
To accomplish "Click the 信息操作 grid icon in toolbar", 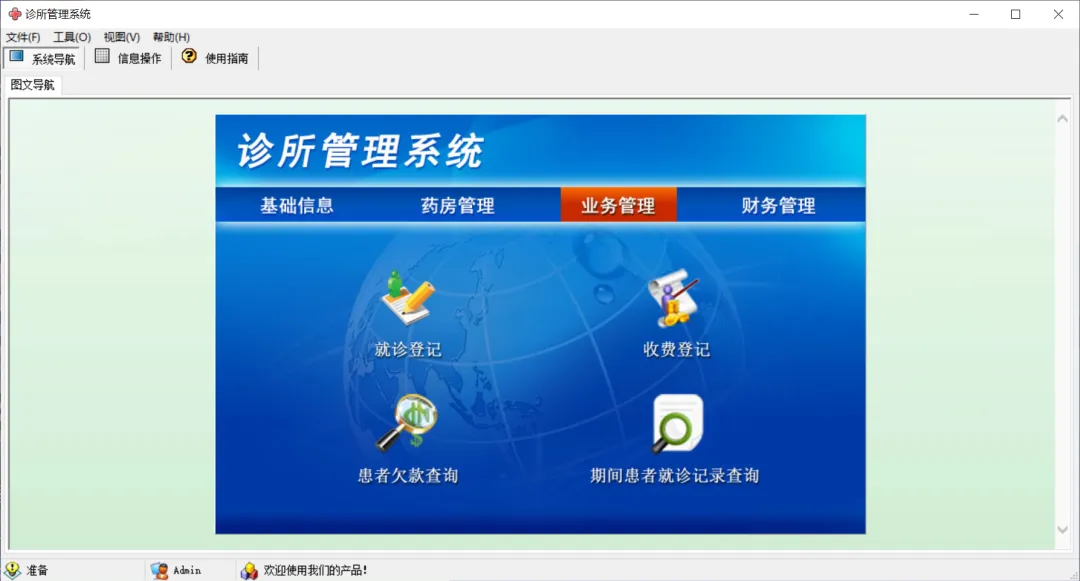I will [102, 56].
